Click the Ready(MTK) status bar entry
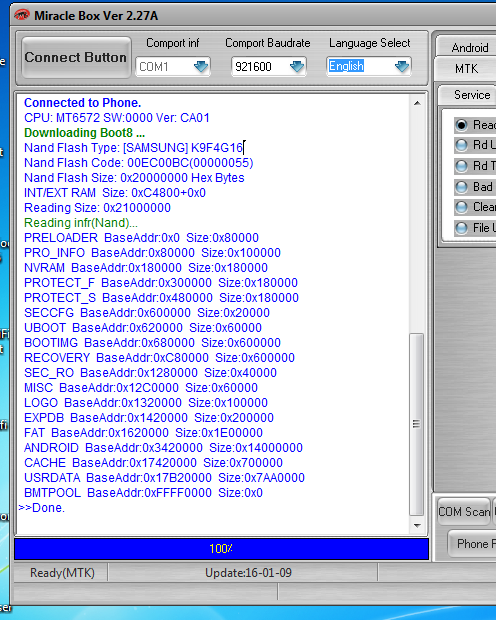 coord(62,573)
